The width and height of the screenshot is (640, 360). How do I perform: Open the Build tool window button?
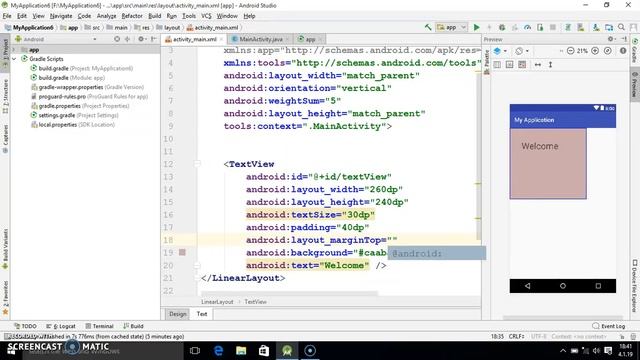[x=133, y=326]
